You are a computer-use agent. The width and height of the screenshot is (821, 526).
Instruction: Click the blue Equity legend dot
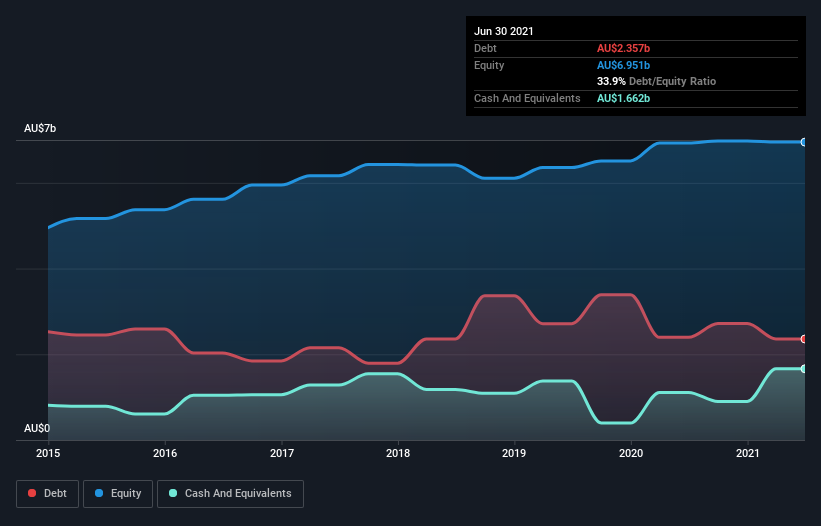pyautogui.click(x=99, y=493)
